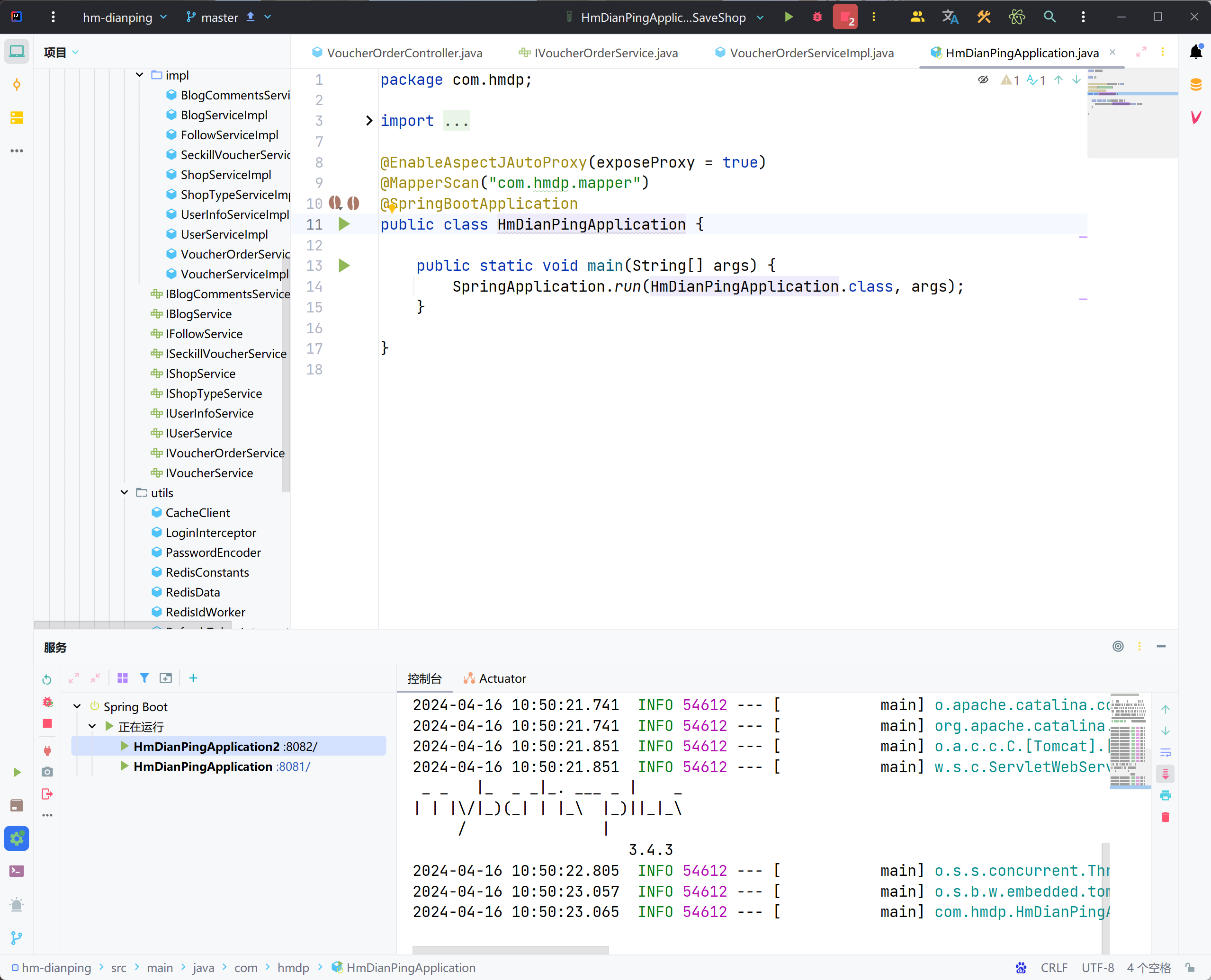
Task: Toggle the inspections eye icon in editor
Action: pyautogui.click(x=983, y=80)
